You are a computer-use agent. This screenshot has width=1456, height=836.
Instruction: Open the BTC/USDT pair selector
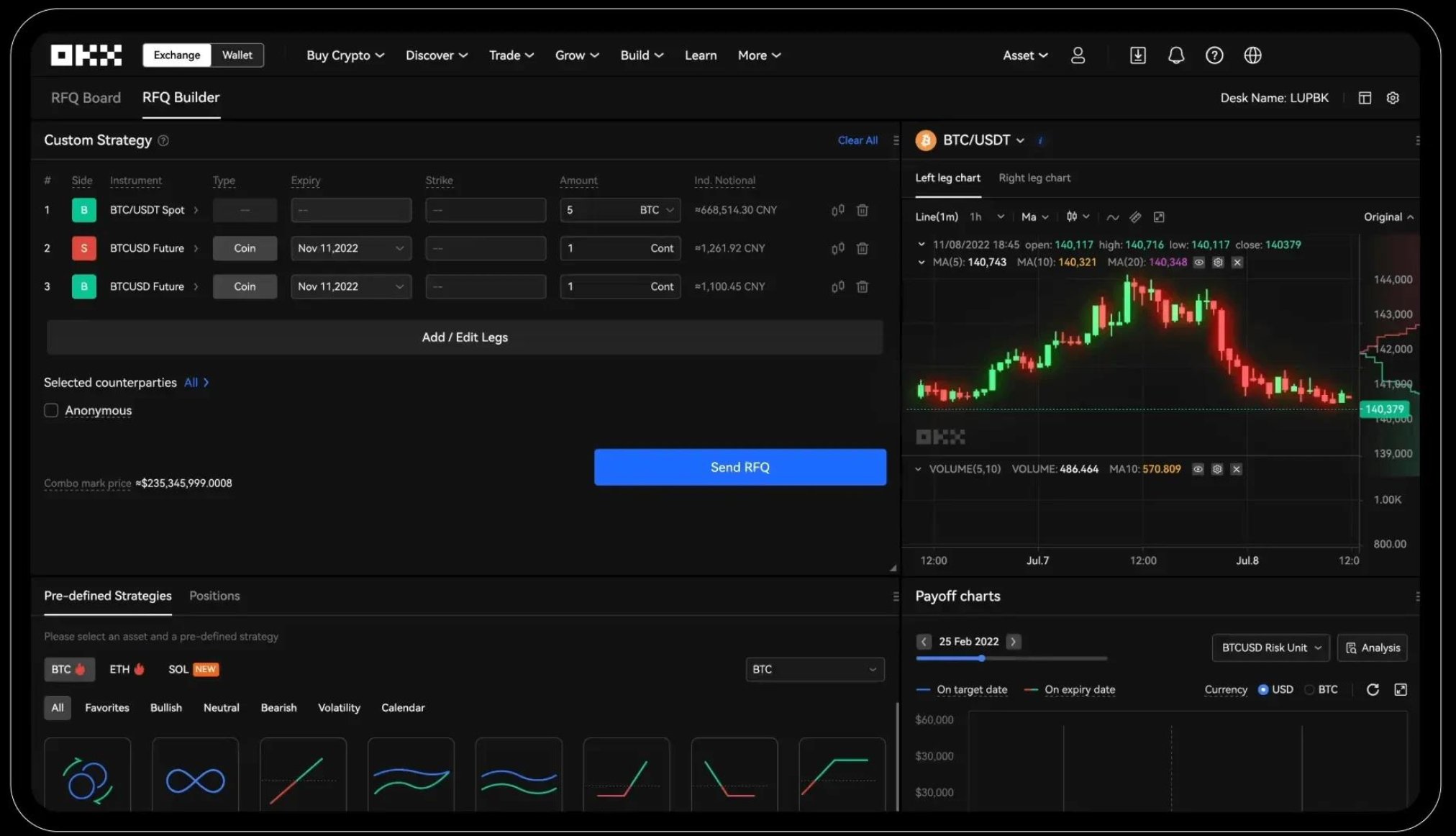pos(982,140)
